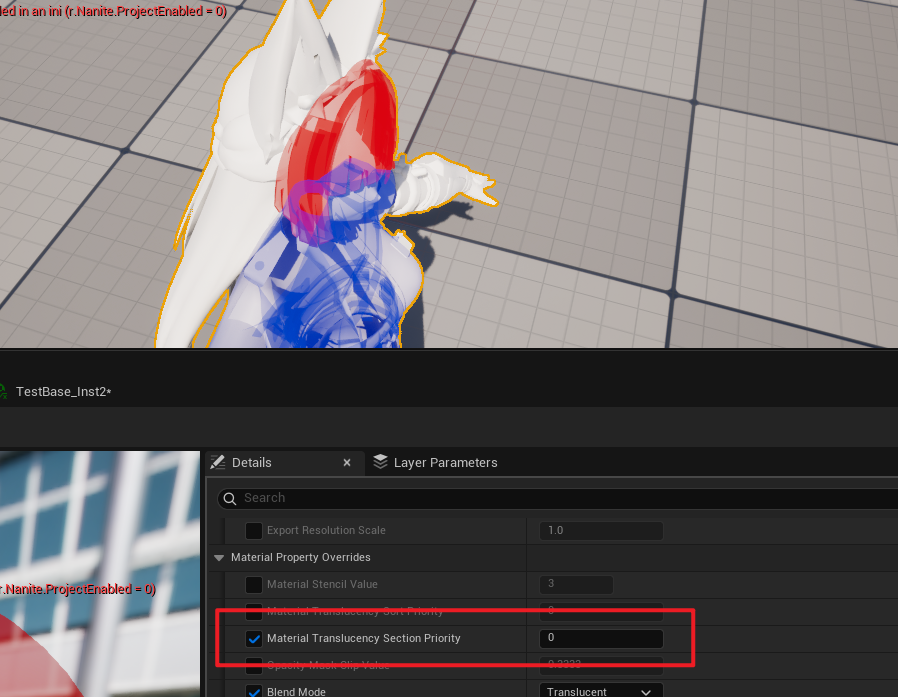Click the Material Stencil Value number field

click(x=576, y=584)
